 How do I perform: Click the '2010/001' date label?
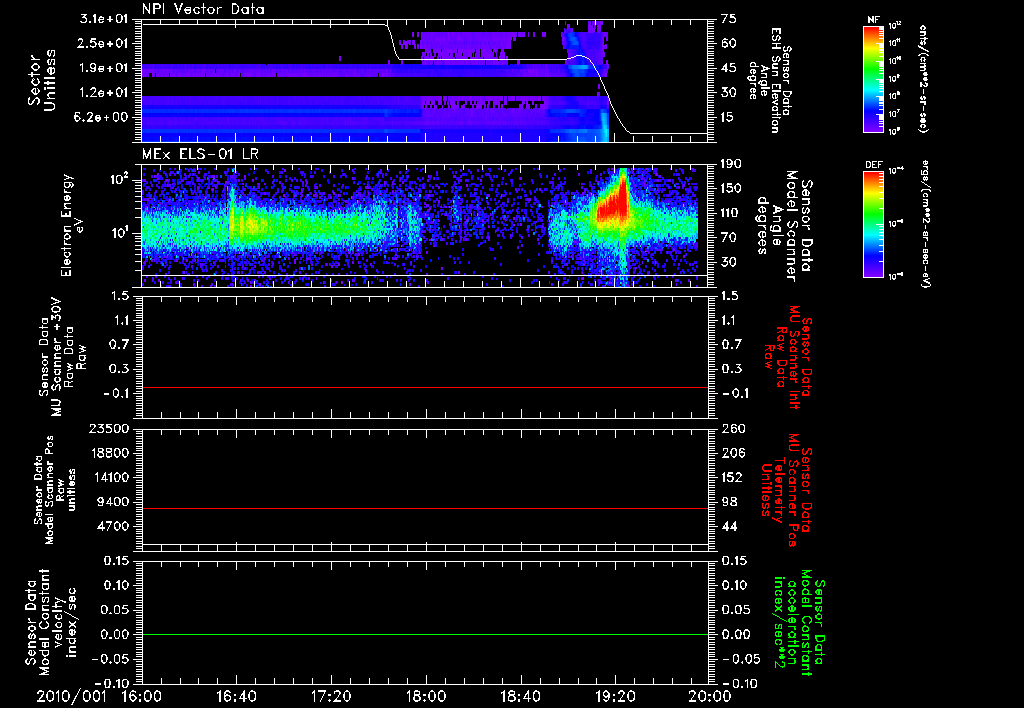pyautogui.click(x=71, y=696)
